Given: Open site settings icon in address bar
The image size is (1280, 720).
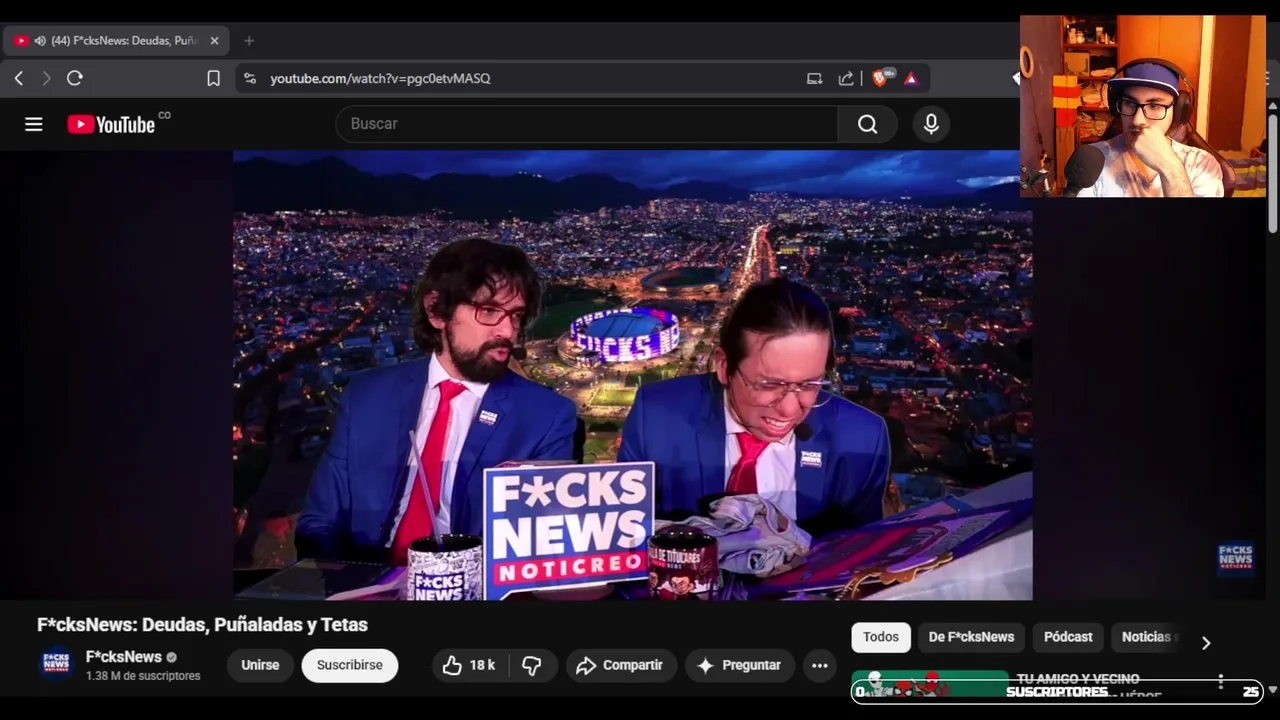Looking at the screenshot, I should click(x=250, y=78).
